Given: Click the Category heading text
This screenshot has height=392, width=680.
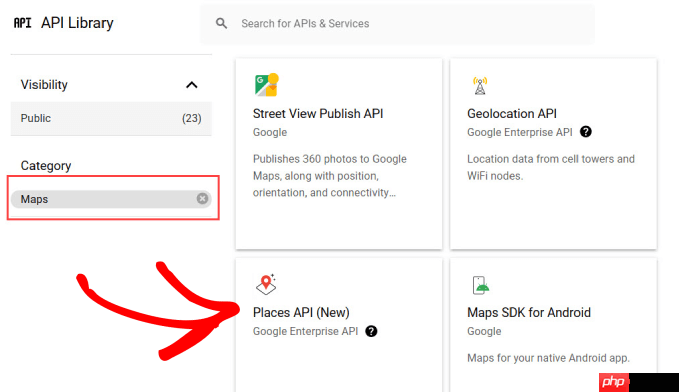Looking at the screenshot, I should pyautogui.click(x=46, y=166).
